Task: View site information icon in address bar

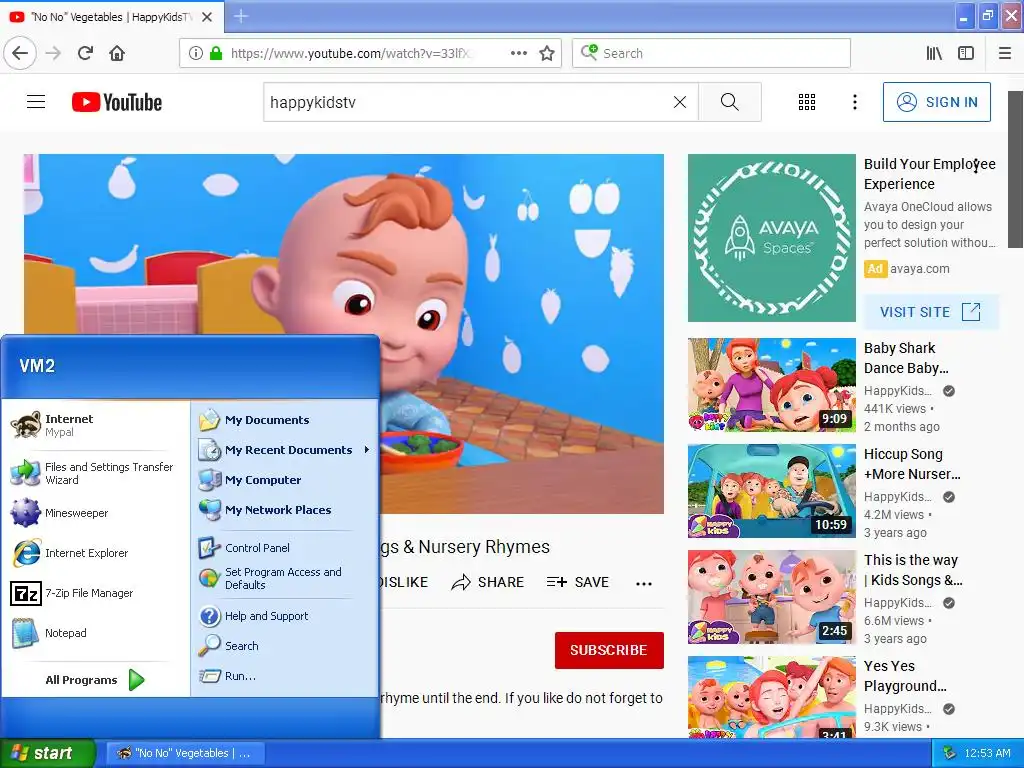Action: click(195, 54)
